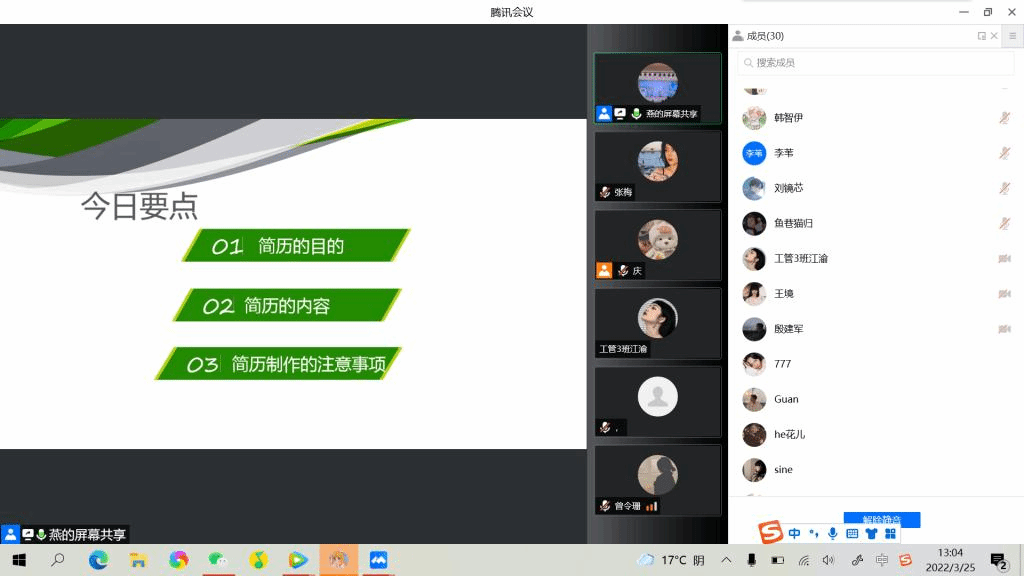Open Sogou input toolbox grid icon

(890, 534)
